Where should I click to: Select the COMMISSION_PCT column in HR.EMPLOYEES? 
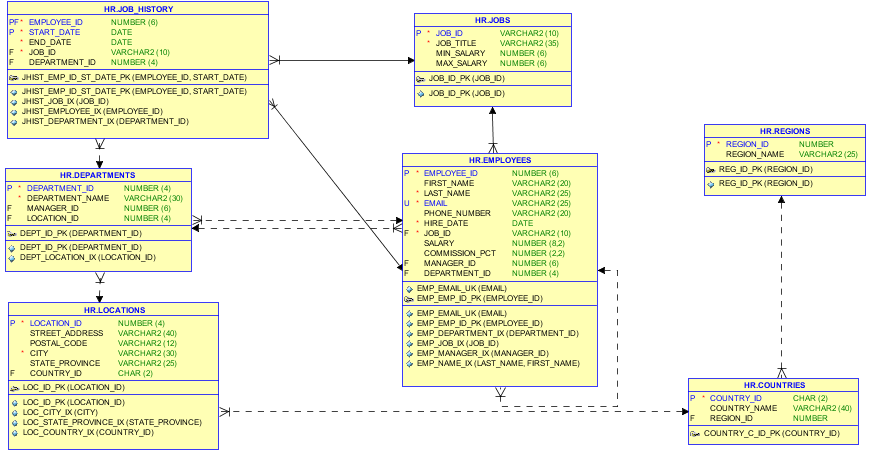459,253
